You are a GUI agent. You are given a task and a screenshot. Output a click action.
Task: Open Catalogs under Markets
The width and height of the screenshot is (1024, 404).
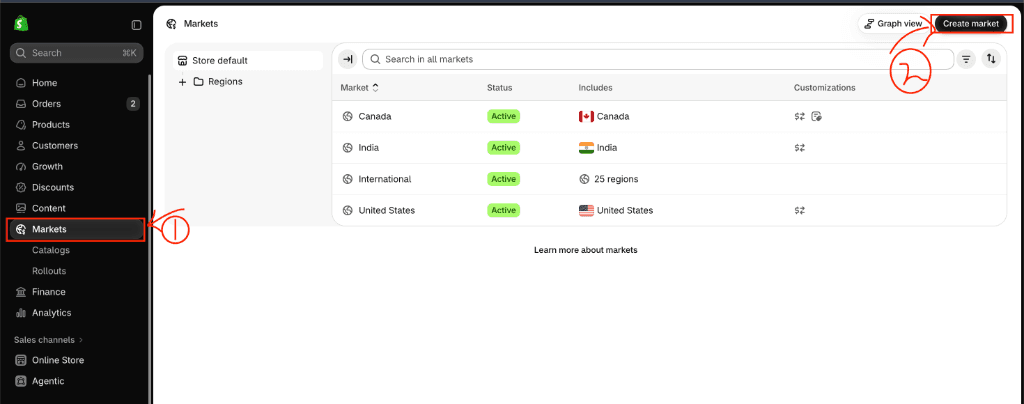point(51,250)
